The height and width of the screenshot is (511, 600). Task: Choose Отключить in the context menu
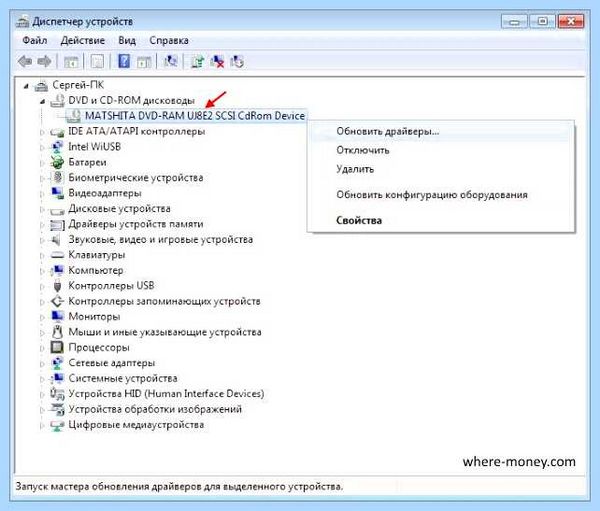441,150
